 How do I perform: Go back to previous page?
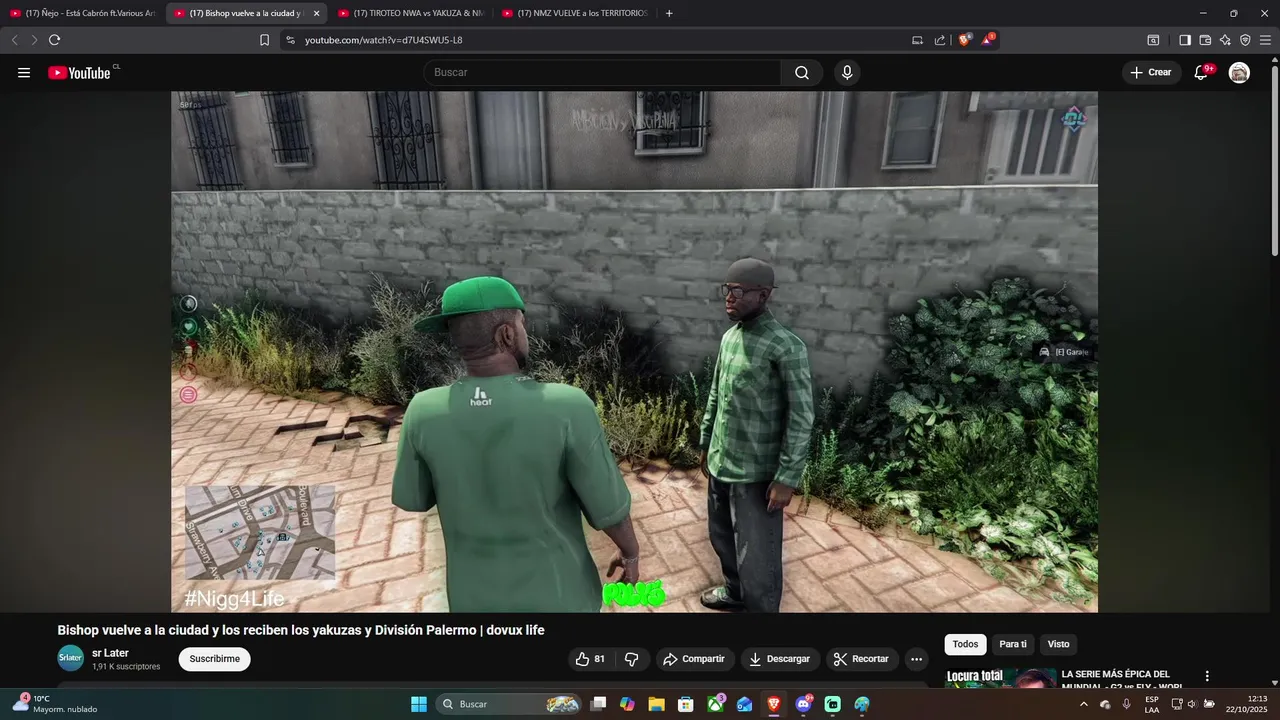[14, 40]
